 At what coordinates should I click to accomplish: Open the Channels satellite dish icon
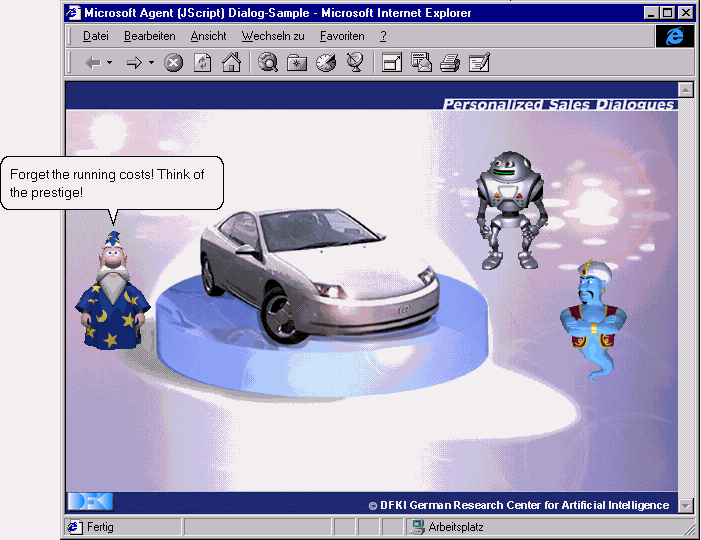(x=355, y=62)
